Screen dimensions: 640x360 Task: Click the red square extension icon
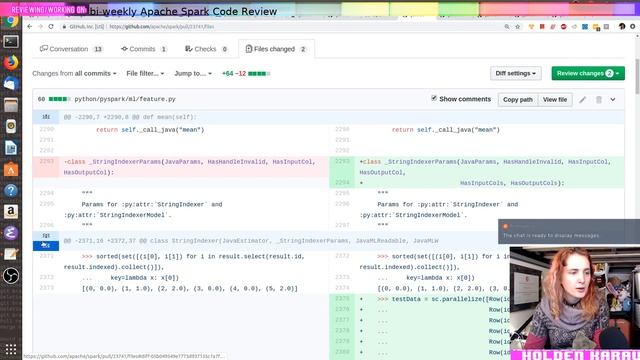542,27
